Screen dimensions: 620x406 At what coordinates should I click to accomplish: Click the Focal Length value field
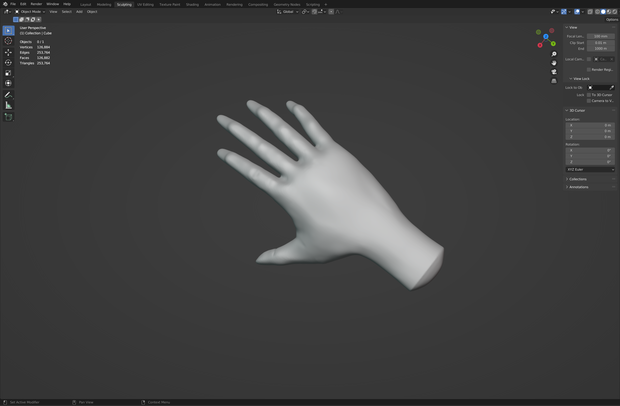coord(601,36)
